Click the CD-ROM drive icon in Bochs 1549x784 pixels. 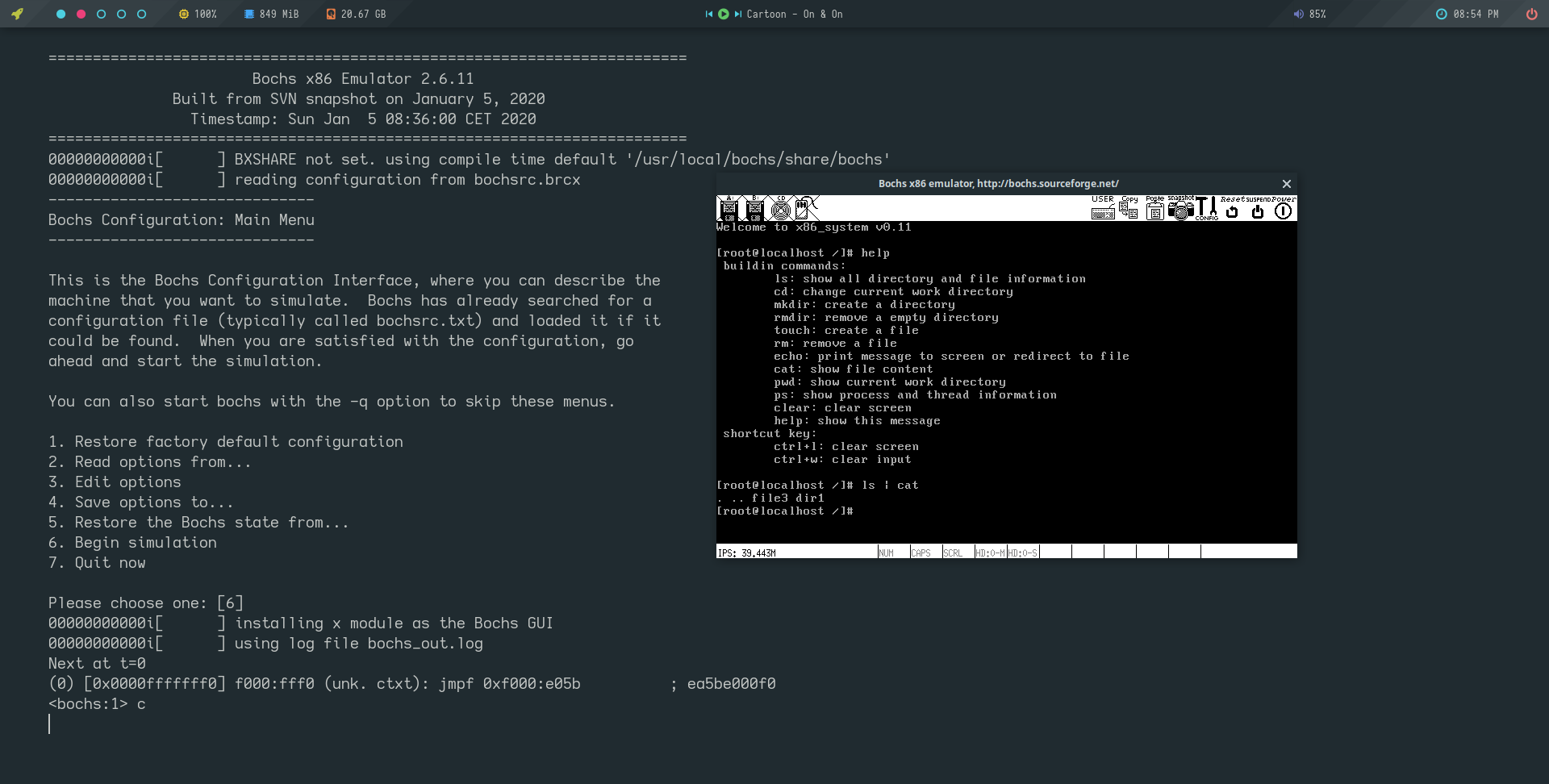coord(780,208)
